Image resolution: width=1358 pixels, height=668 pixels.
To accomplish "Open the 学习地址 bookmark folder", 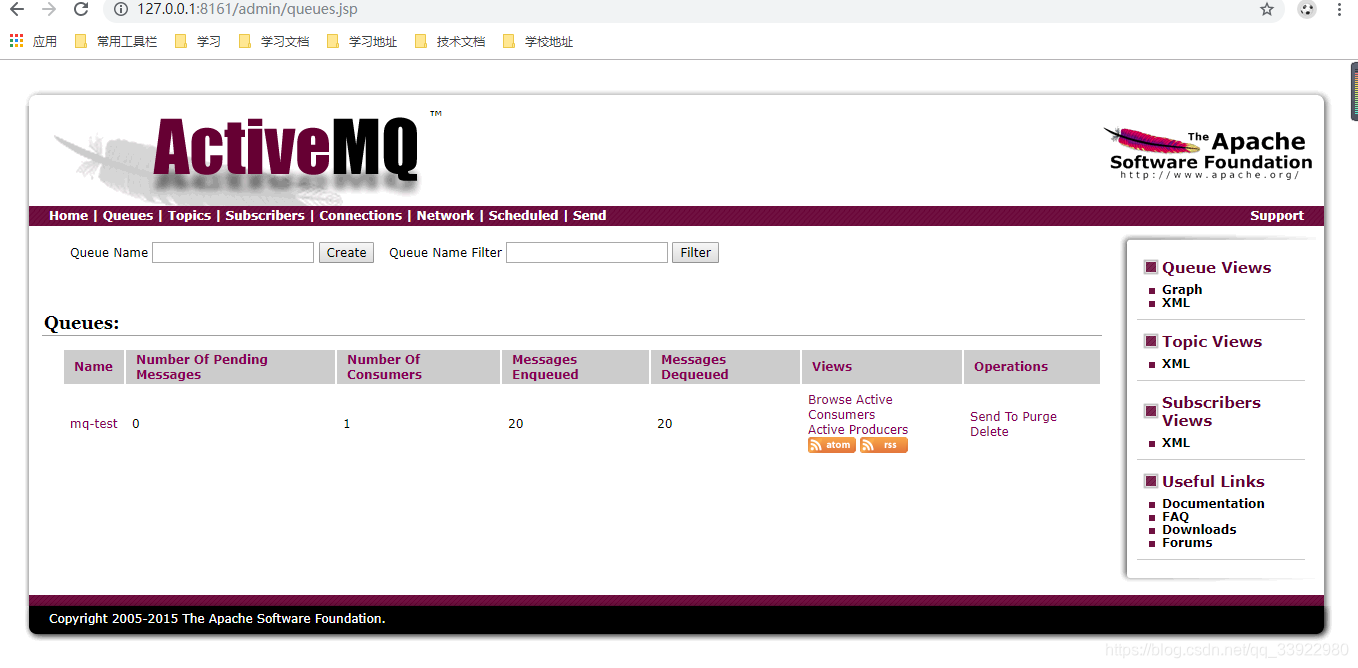I will (362, 42).
